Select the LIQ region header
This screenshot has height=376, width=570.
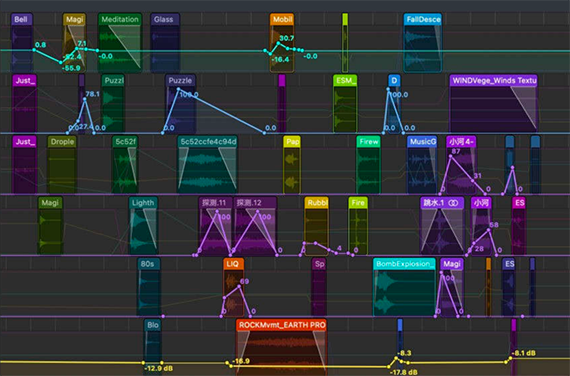pyautogui.click(x=233, y=264)
